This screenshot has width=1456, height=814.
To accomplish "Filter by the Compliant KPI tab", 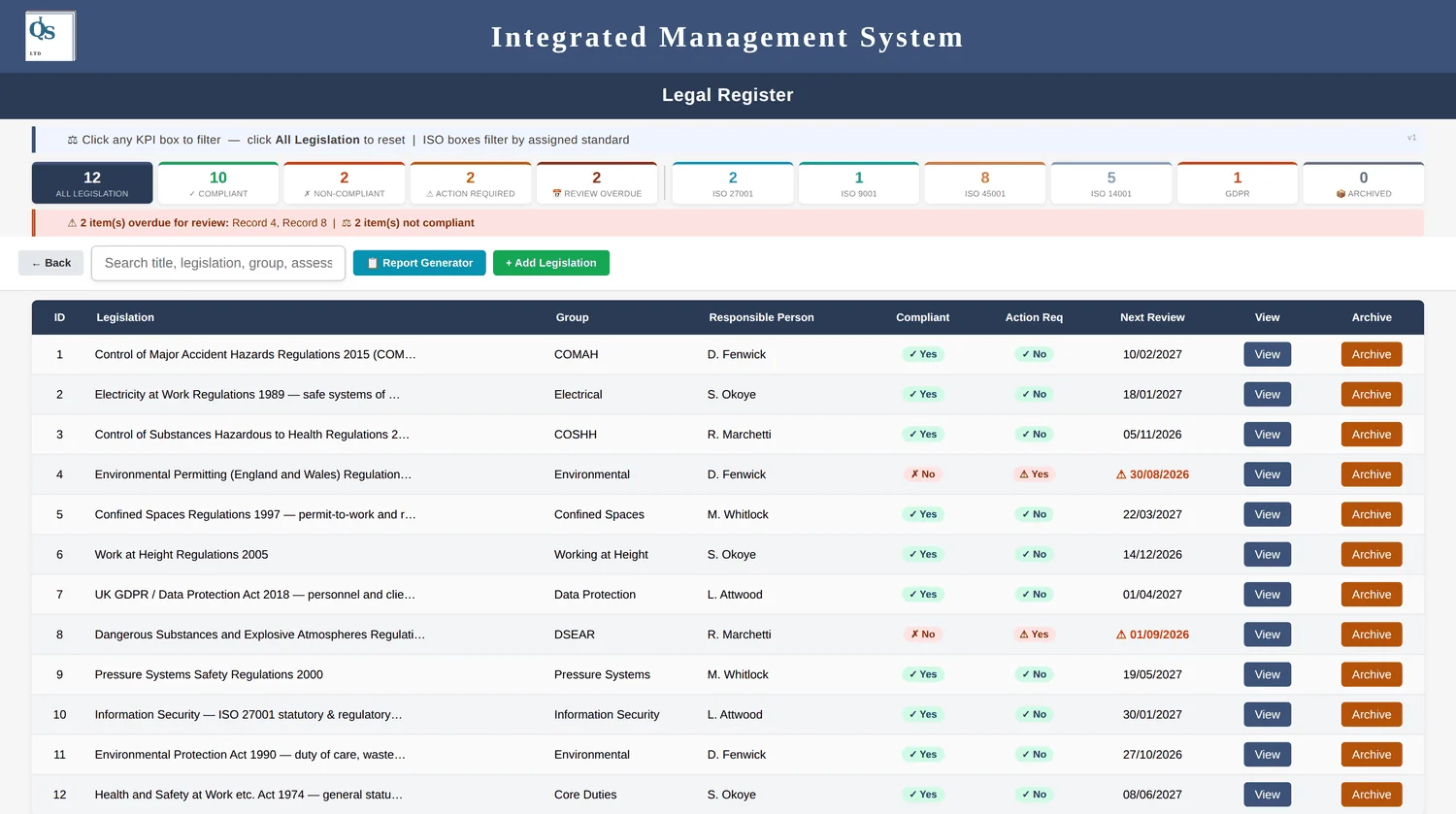I will click(x=218, y=183).
